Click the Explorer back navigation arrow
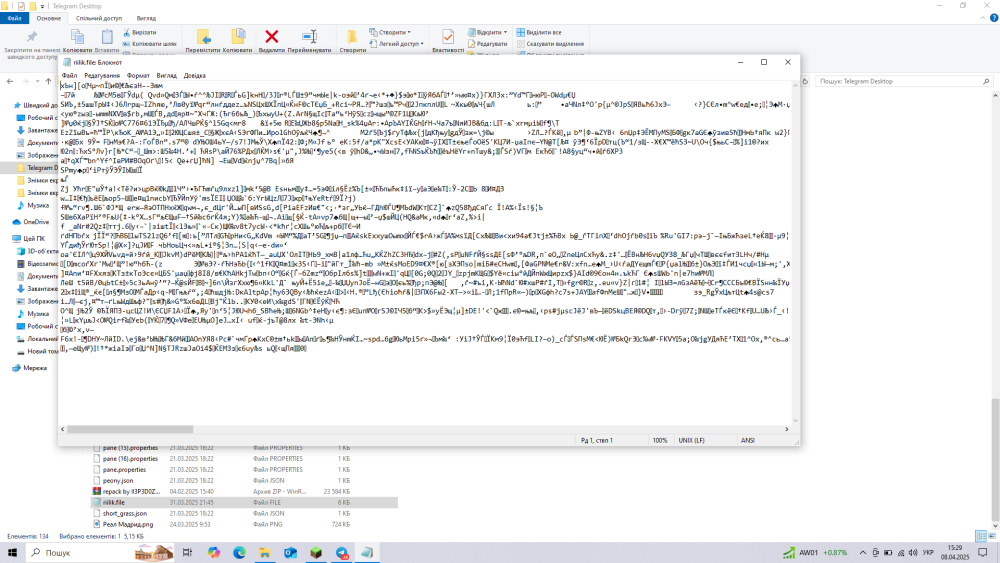Viewport: 1000px width, 563px height. point(10,81)
